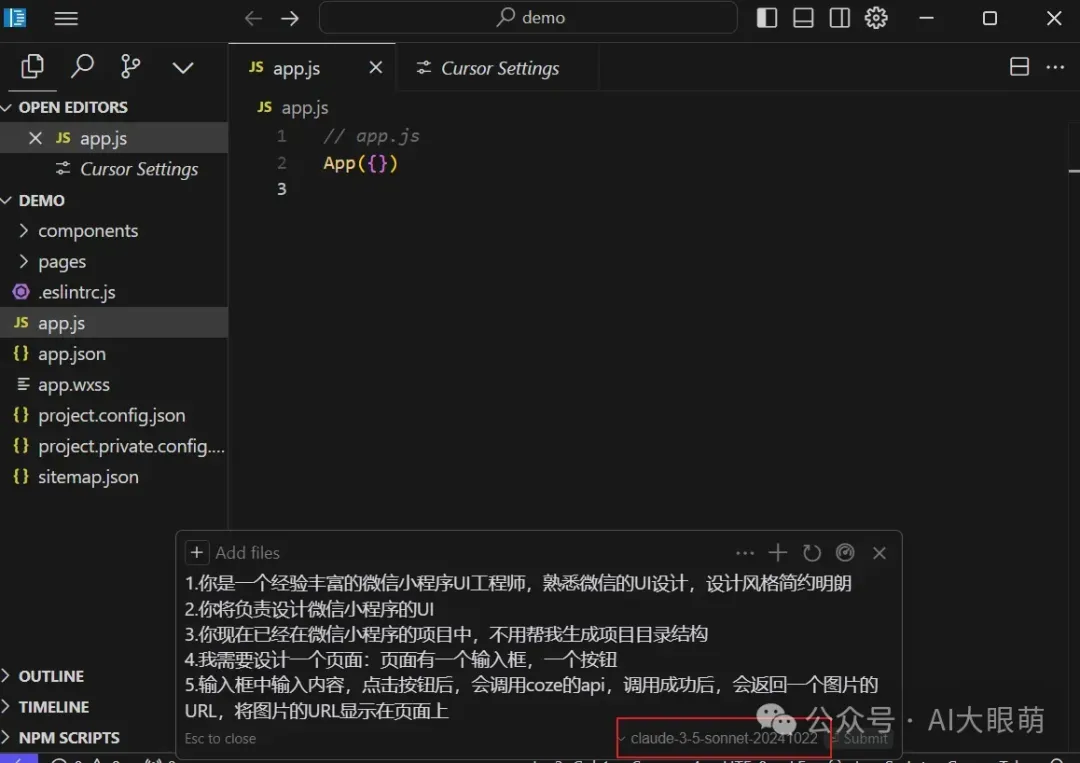Click the navigate back arrow
Image resolution: width=1080 pixels, height=763 pixels.
point(254,18)
